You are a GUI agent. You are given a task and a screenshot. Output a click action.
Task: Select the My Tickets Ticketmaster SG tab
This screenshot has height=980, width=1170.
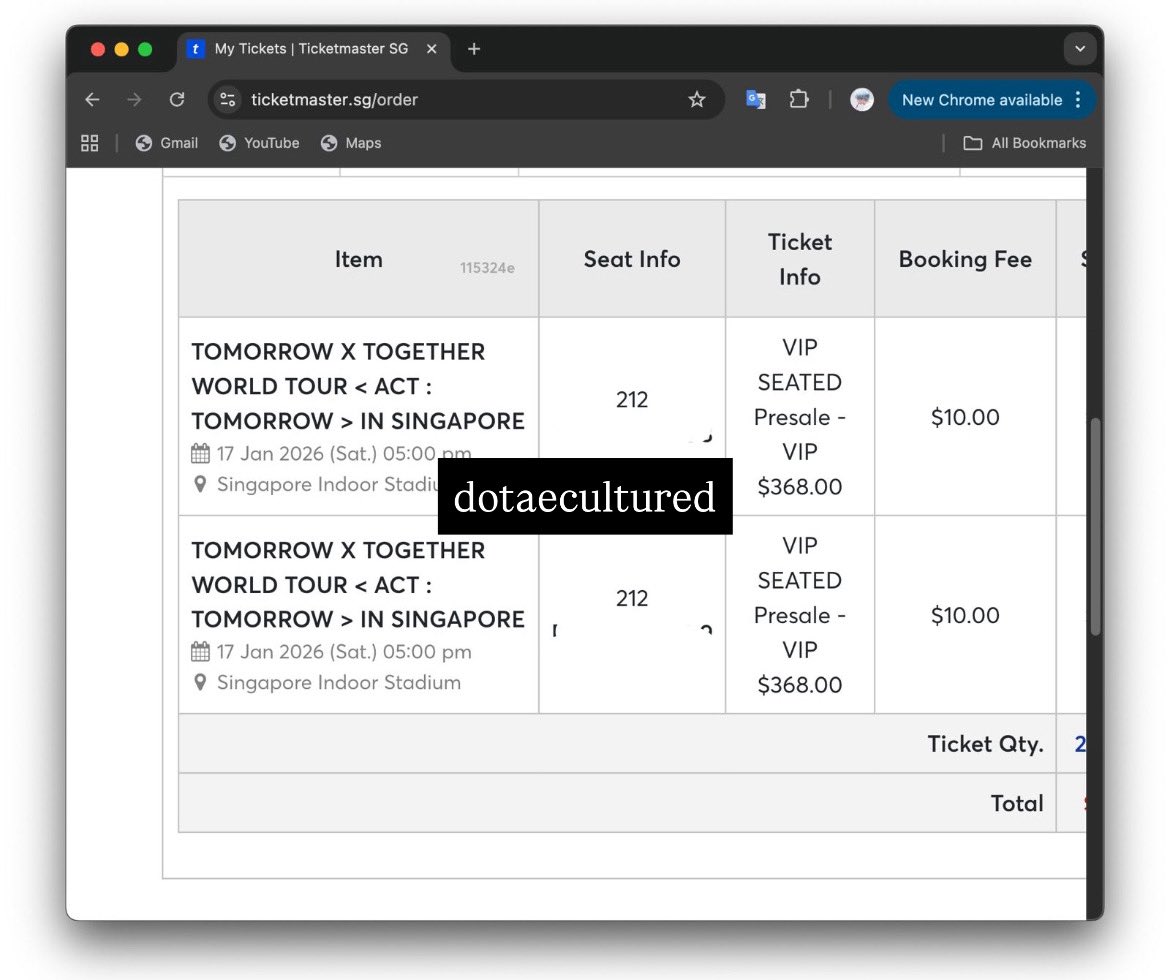click(311, 49)
